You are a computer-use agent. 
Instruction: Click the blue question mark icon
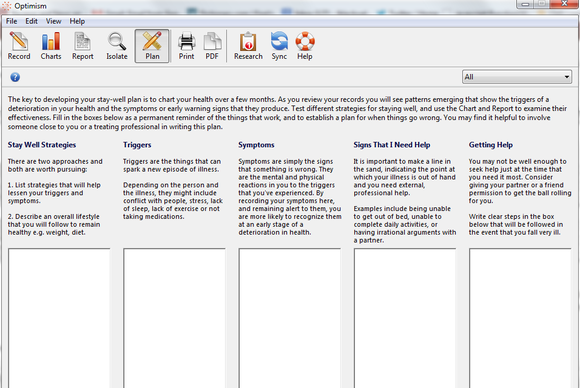15,77
